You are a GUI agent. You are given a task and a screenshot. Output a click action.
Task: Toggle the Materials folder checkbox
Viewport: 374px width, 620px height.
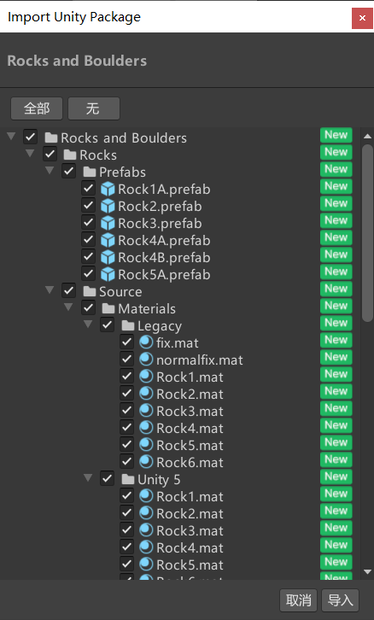coord(88,308)
